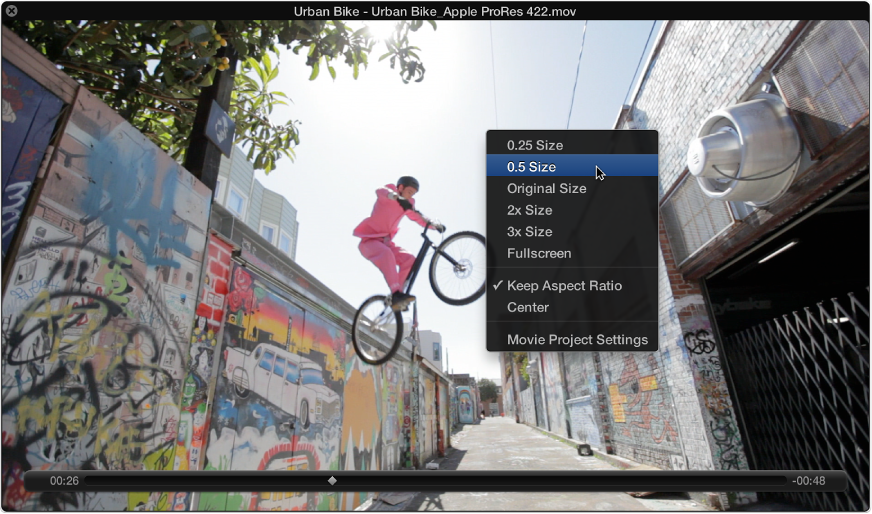Close the Urban Bike preview window
This screenshot has height=514, width=872.
click(x=11, y=11)
